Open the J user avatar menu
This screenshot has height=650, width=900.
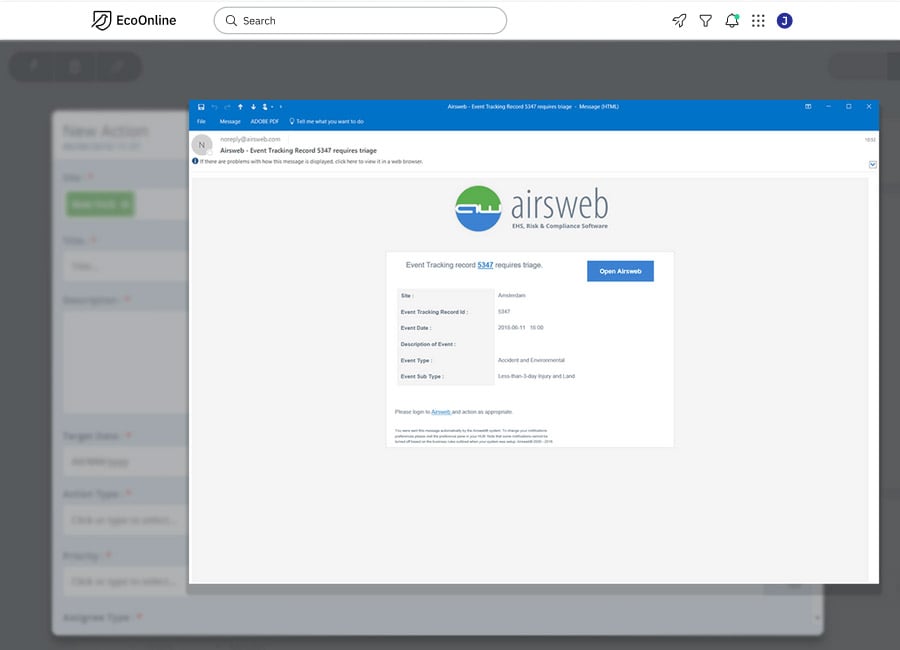coord(784,21)
